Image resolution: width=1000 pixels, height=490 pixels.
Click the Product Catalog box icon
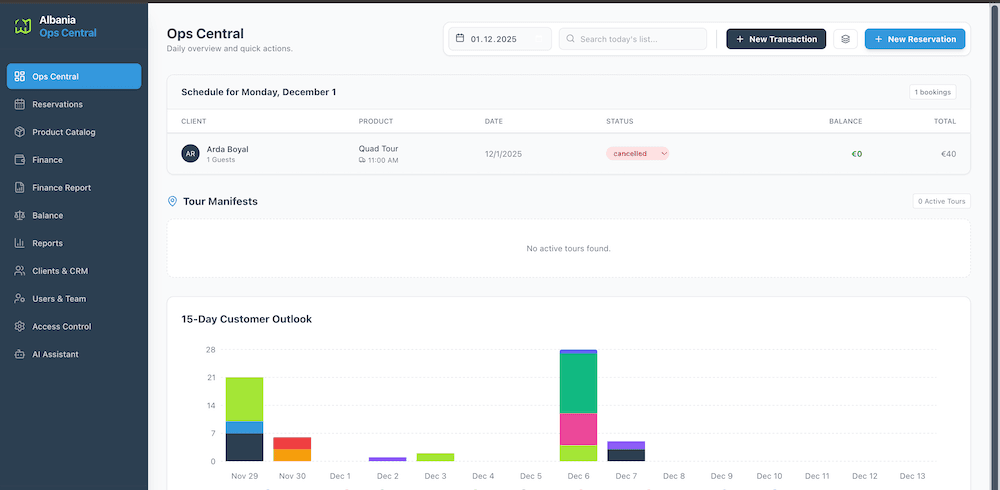(x=20, y=132)
